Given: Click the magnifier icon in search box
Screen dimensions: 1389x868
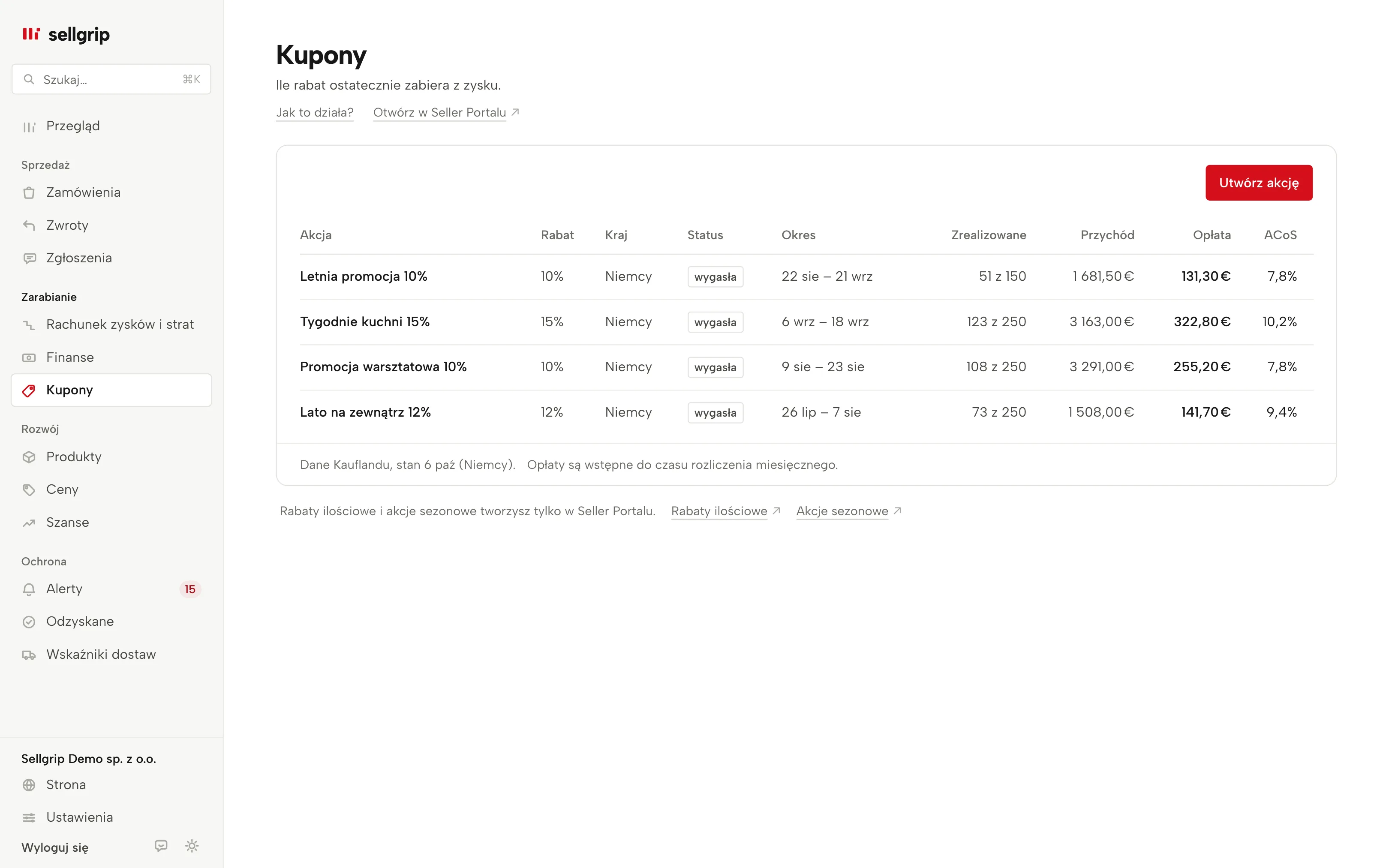Looking at the screenshot, I should tap(29, 79).
